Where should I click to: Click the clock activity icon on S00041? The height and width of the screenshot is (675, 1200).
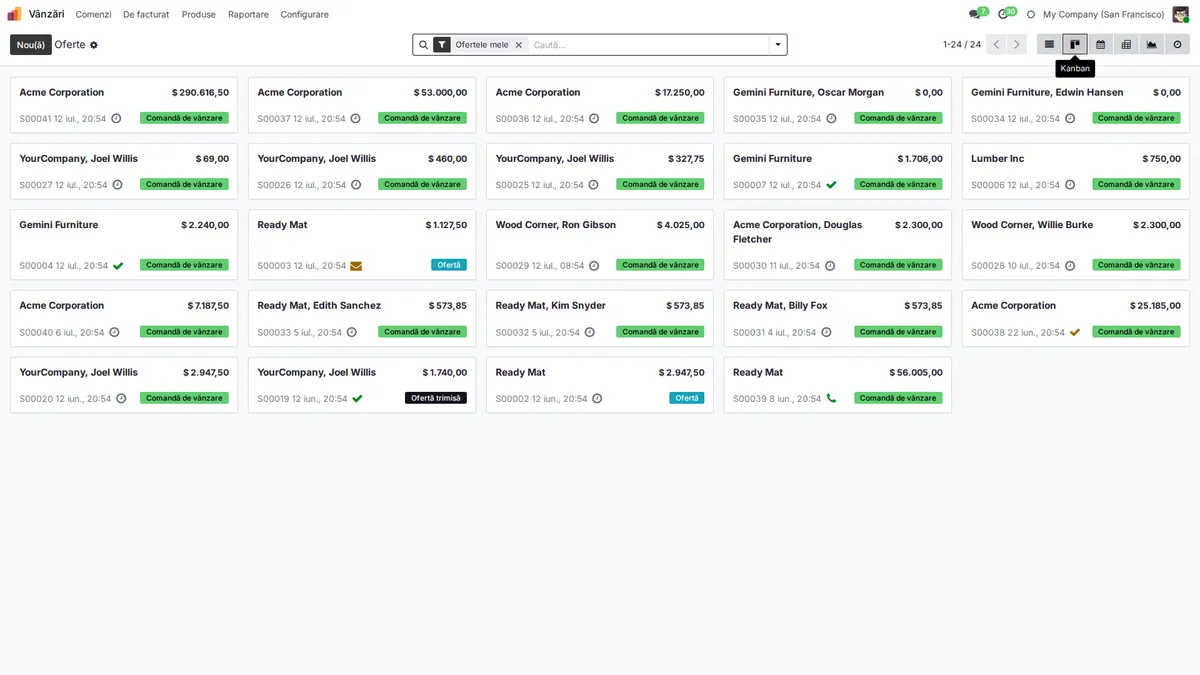pyautogui.click(x=116, y=118)
